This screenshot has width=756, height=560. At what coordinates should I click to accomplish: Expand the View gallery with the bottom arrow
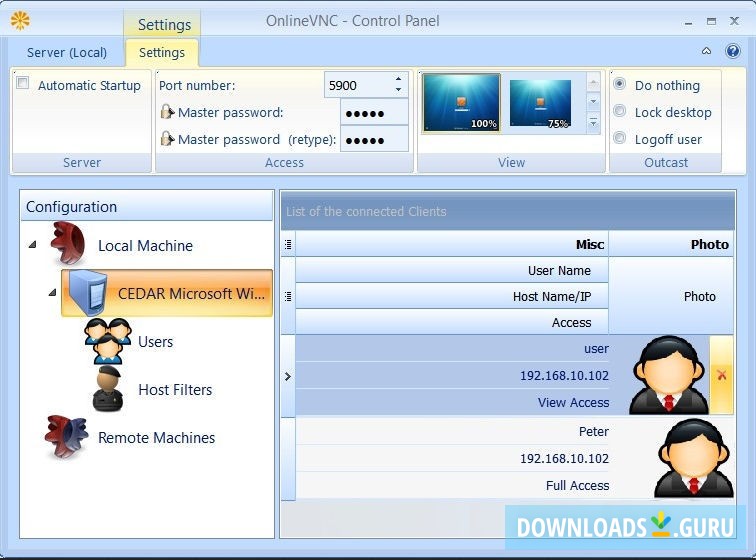coord(594,123)
